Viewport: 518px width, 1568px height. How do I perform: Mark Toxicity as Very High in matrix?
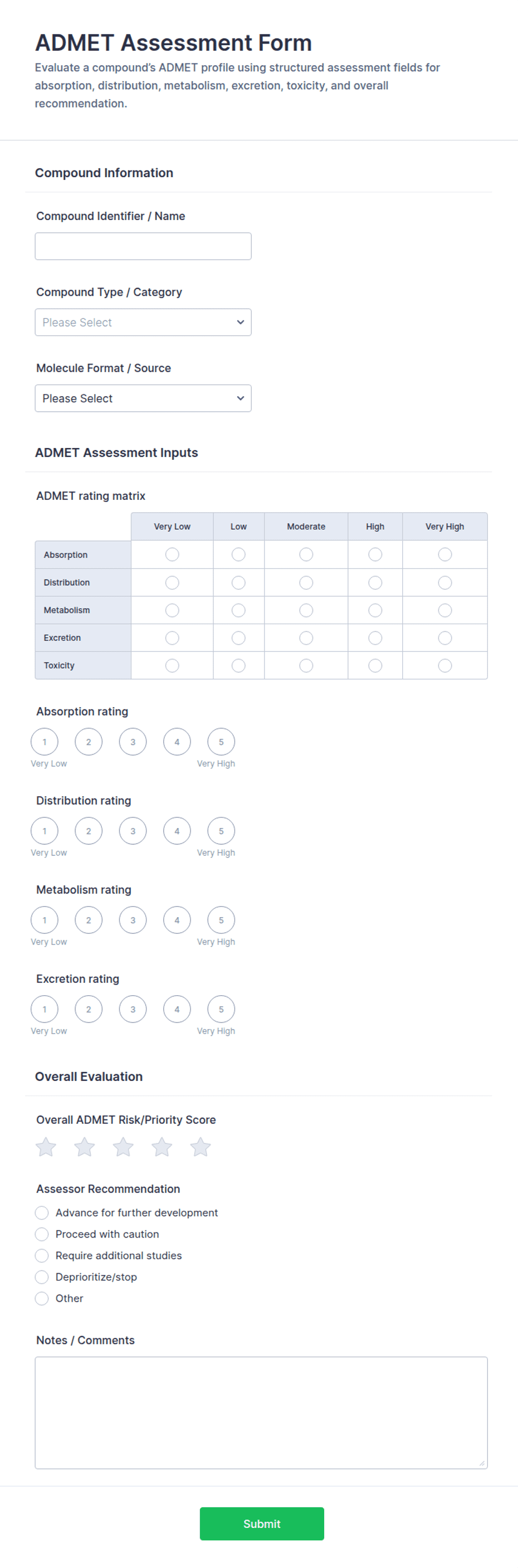point(445,665)
